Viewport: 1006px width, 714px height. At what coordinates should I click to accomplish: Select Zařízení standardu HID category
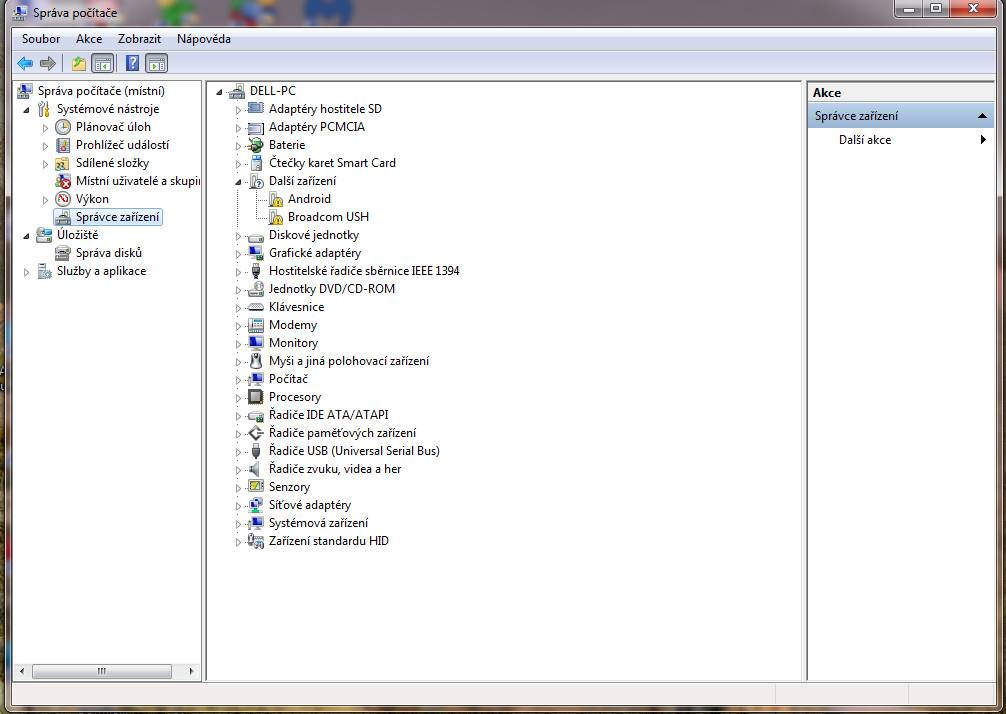click(328, 541)
